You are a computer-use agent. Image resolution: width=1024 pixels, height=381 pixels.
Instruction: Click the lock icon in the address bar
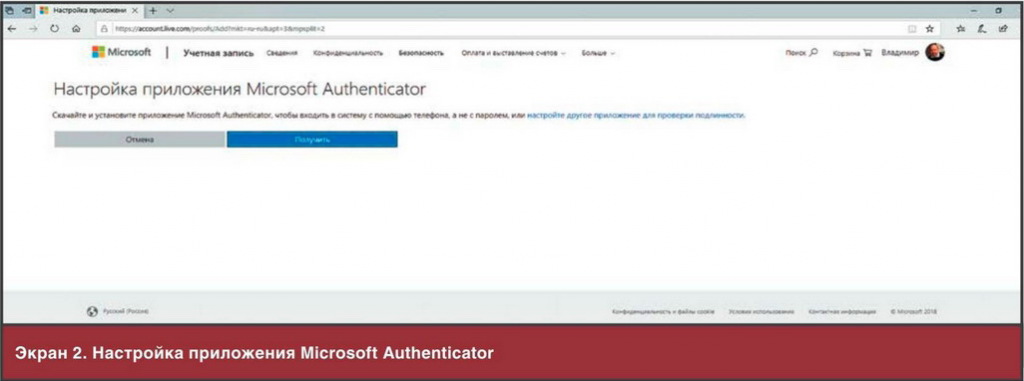pyautogui.click(x=104, y=29)
